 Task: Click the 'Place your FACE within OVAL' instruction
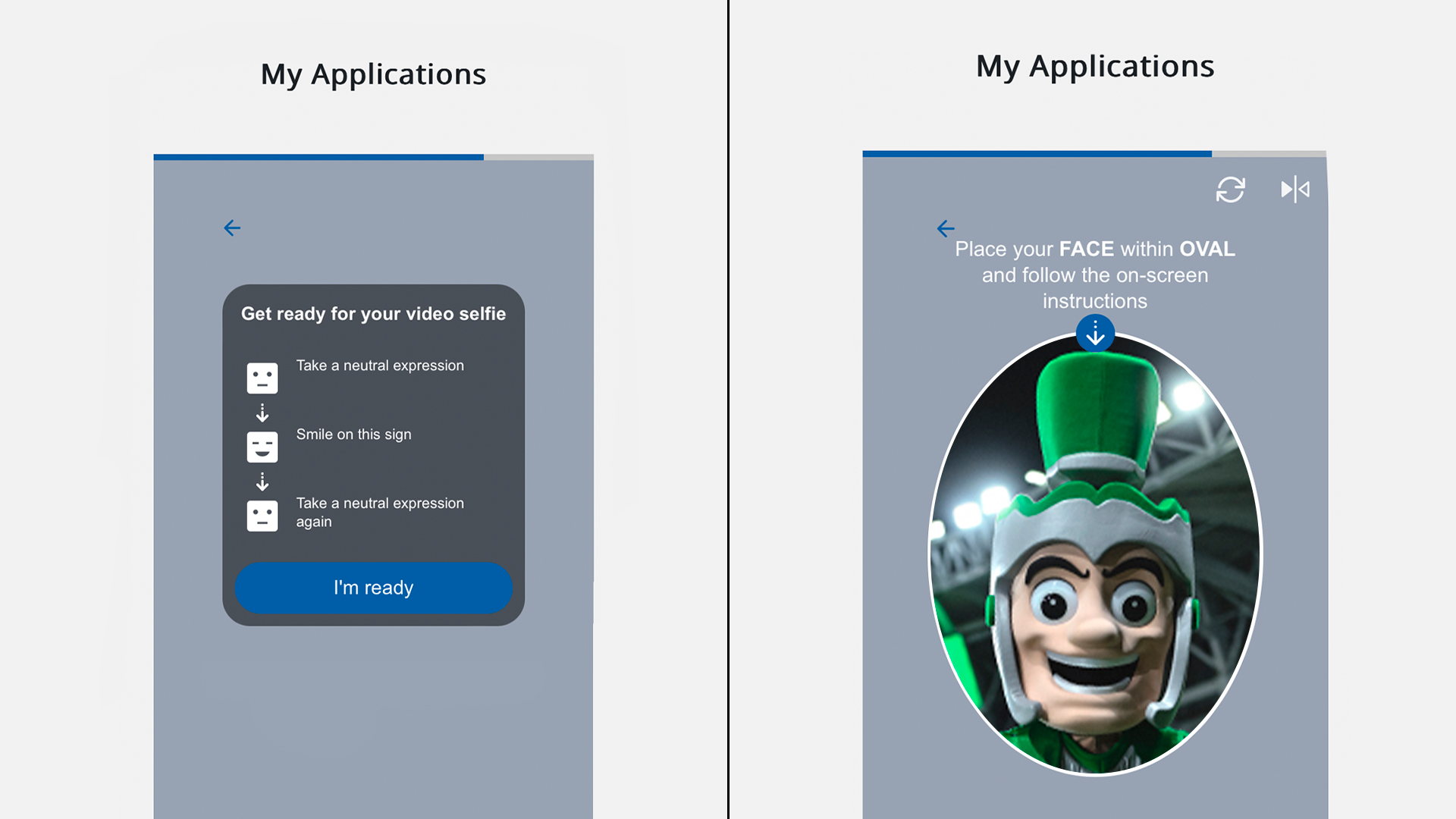click(1095, 275)
